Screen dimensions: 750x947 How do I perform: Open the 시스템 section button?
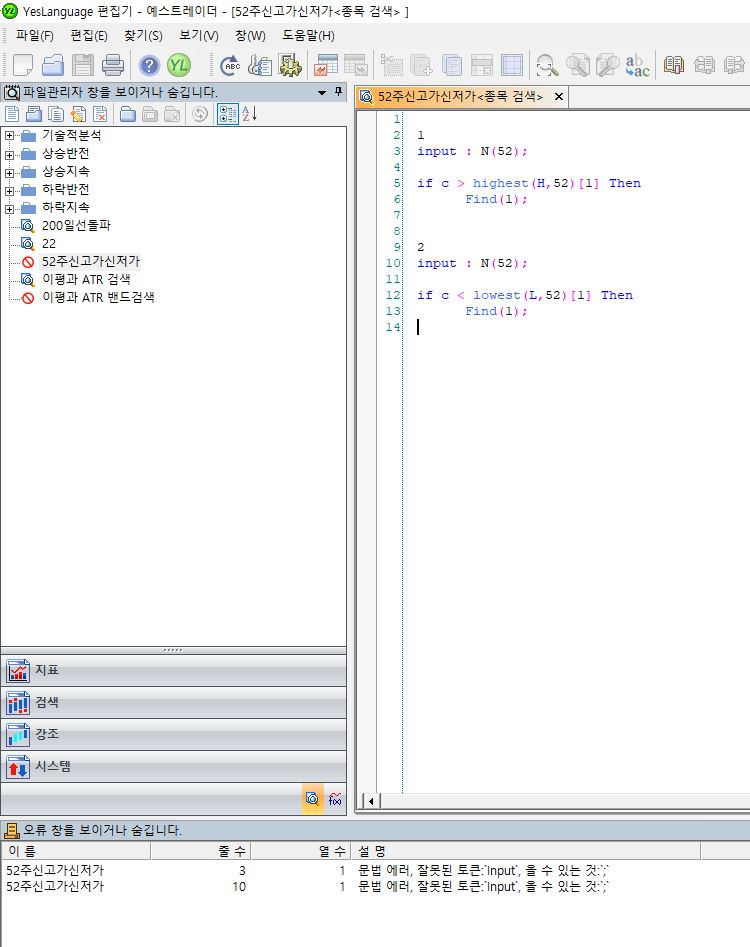(174, 767)
